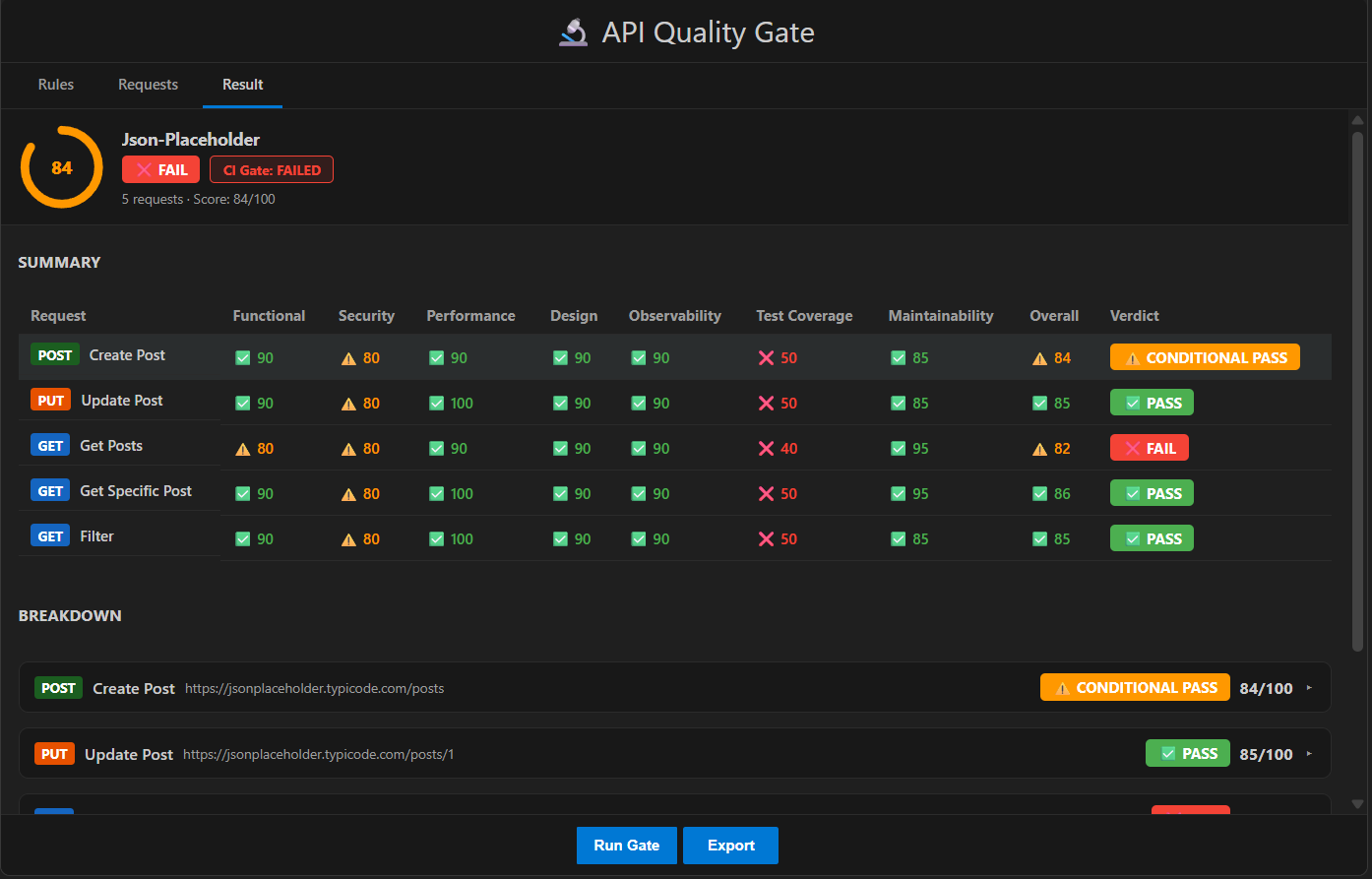Click the PUT method badge in Update Post summary row

pos(50,401)
